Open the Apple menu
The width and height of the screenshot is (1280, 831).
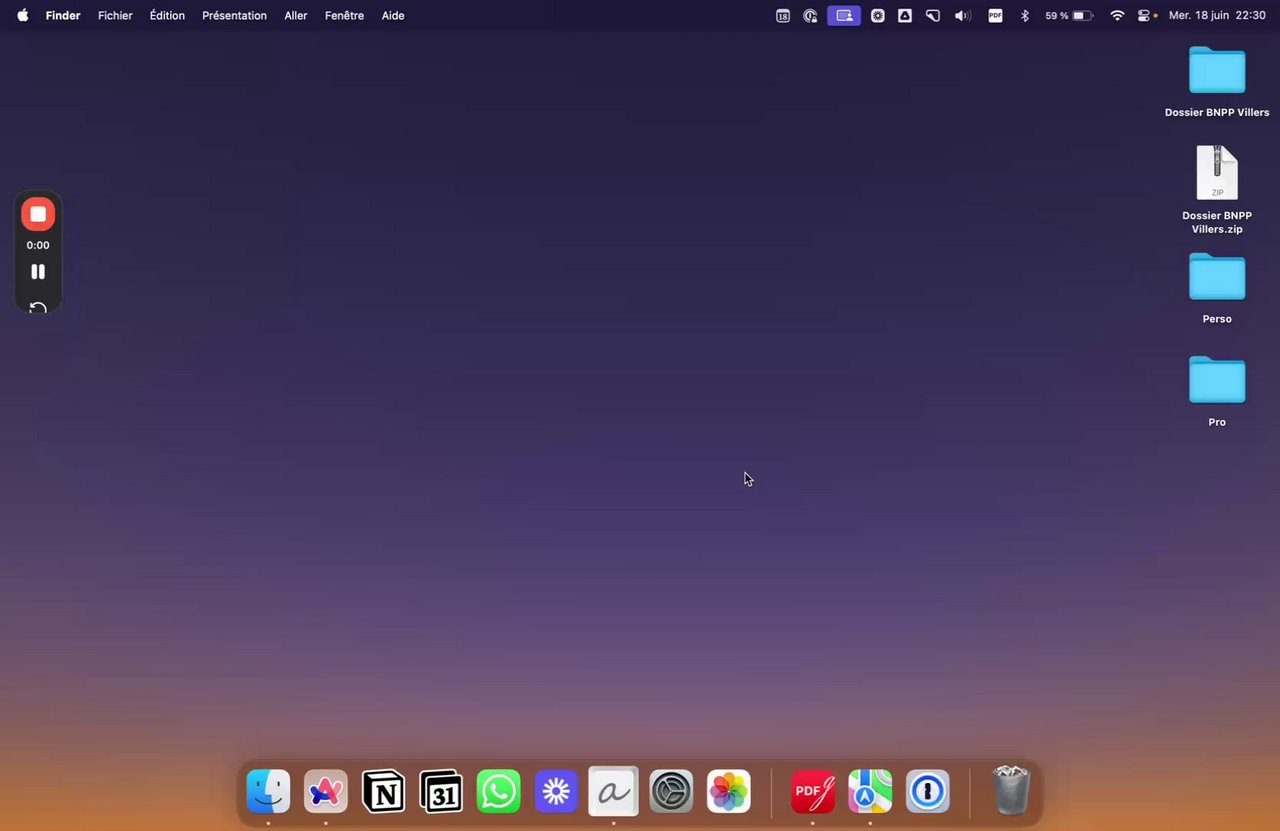[x=22, y=15]
